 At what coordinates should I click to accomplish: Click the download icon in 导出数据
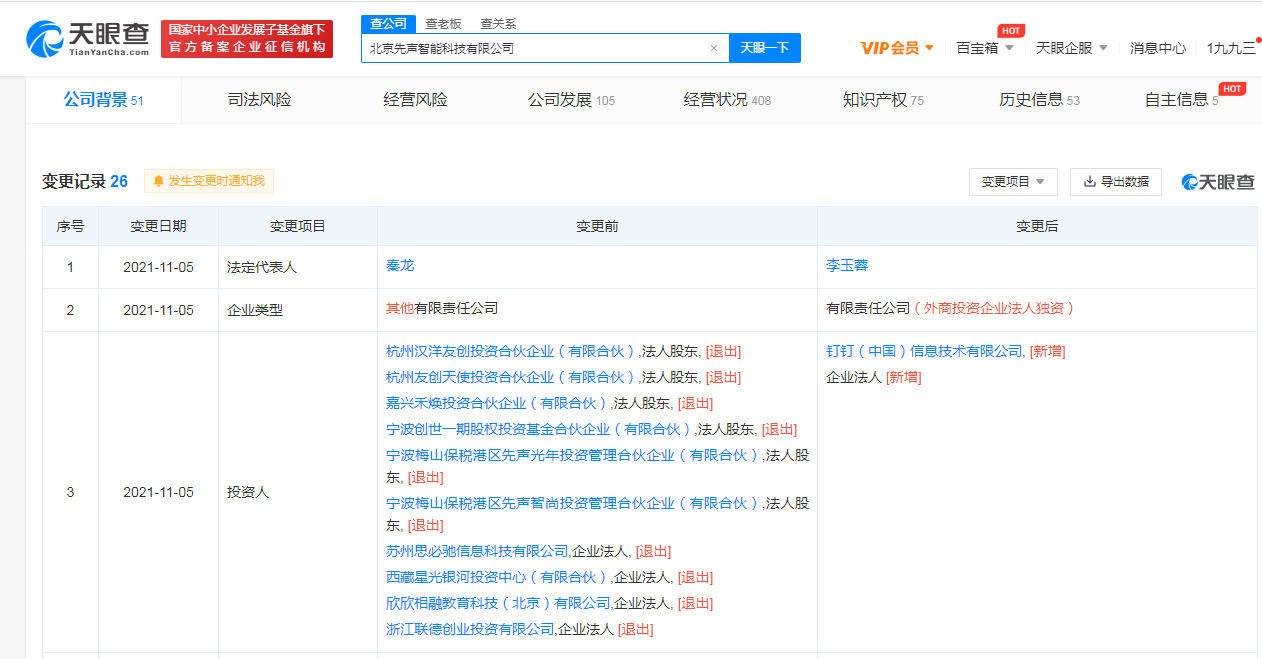[1090, 182]
